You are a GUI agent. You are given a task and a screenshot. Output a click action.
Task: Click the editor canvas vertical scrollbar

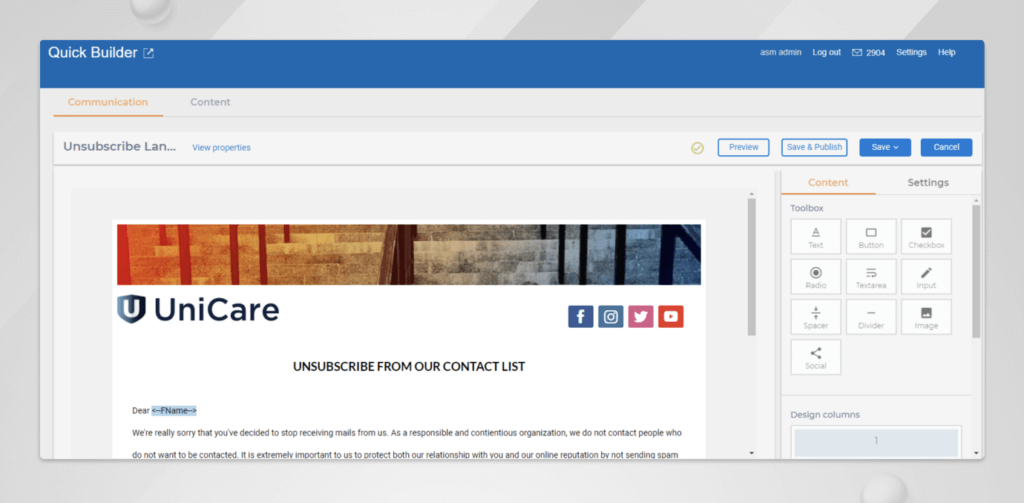point(752,268)
